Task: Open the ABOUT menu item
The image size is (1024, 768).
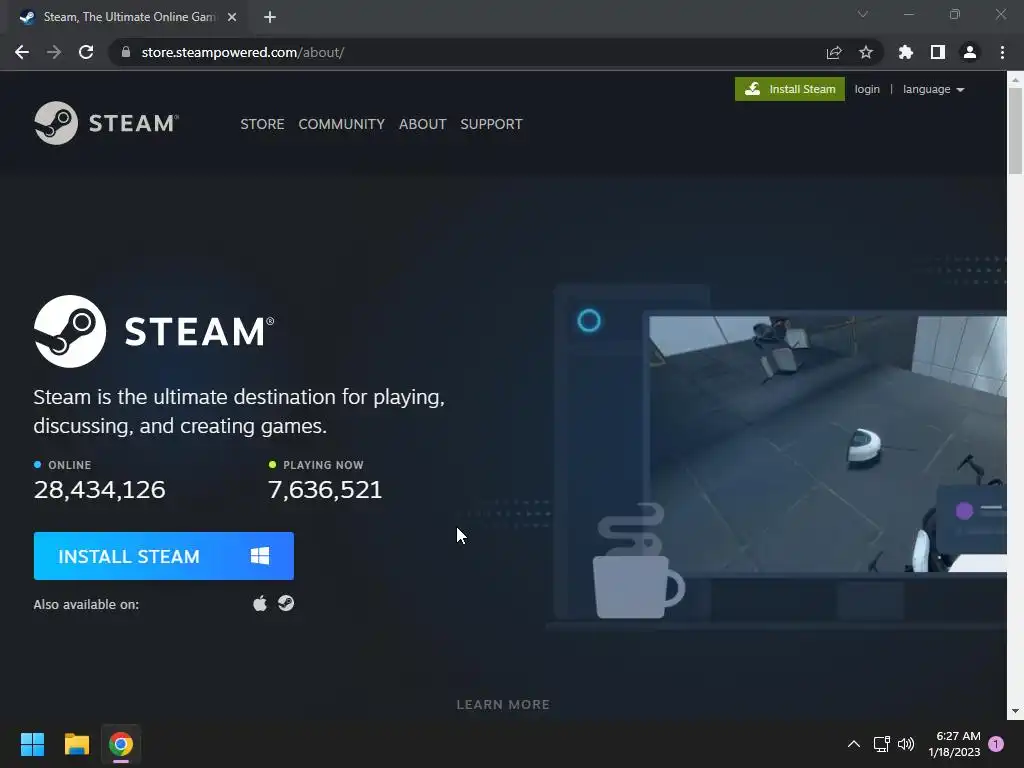Action: (x=423, y=123)
